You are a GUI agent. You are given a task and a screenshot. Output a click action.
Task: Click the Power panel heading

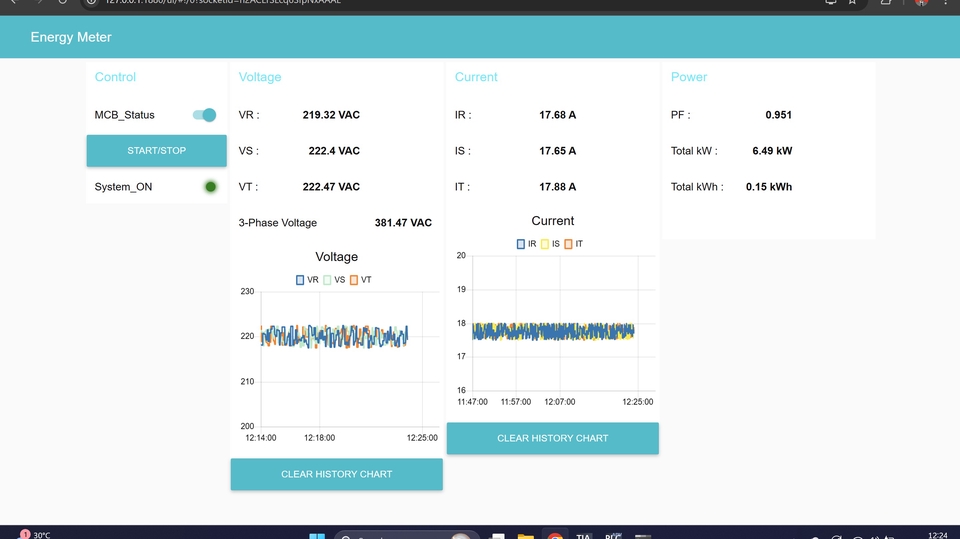coord(689,77)
